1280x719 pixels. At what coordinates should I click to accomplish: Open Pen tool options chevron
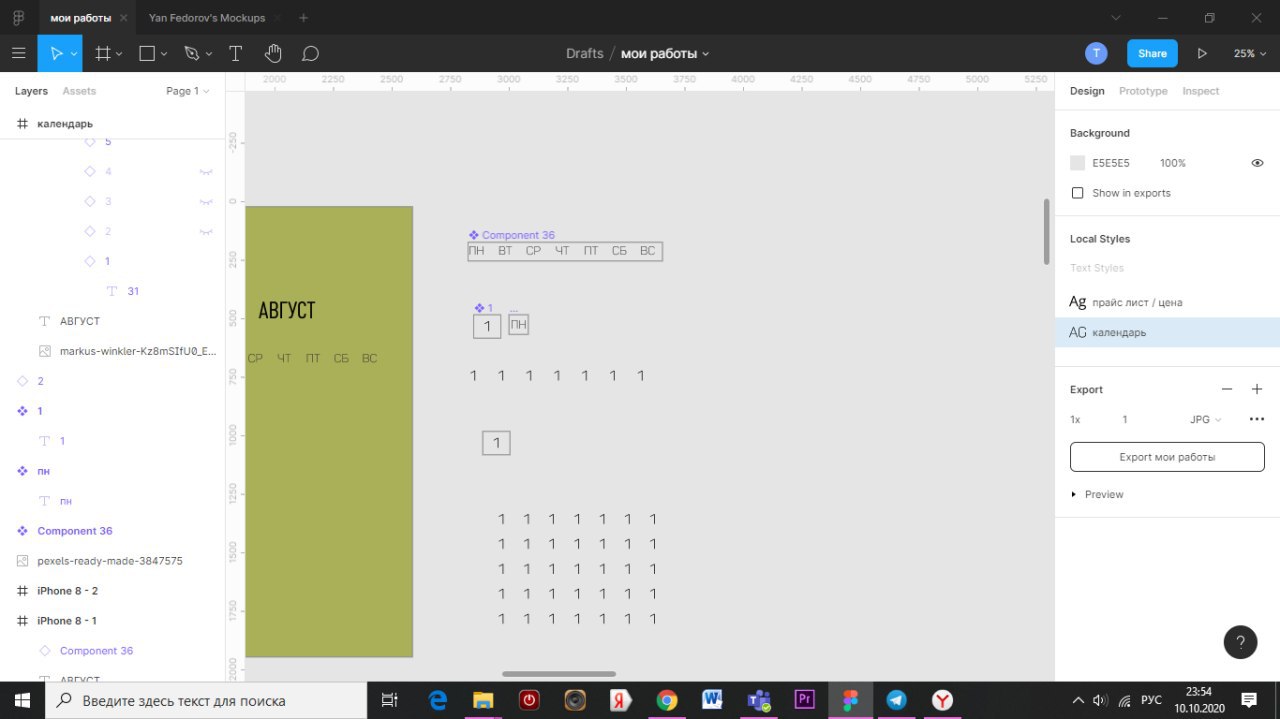tap(209, 54)
